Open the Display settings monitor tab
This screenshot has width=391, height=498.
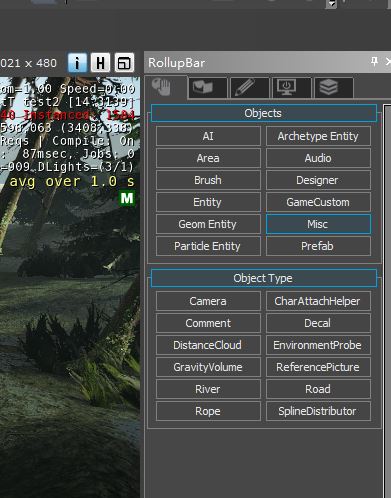pos(291,88)
